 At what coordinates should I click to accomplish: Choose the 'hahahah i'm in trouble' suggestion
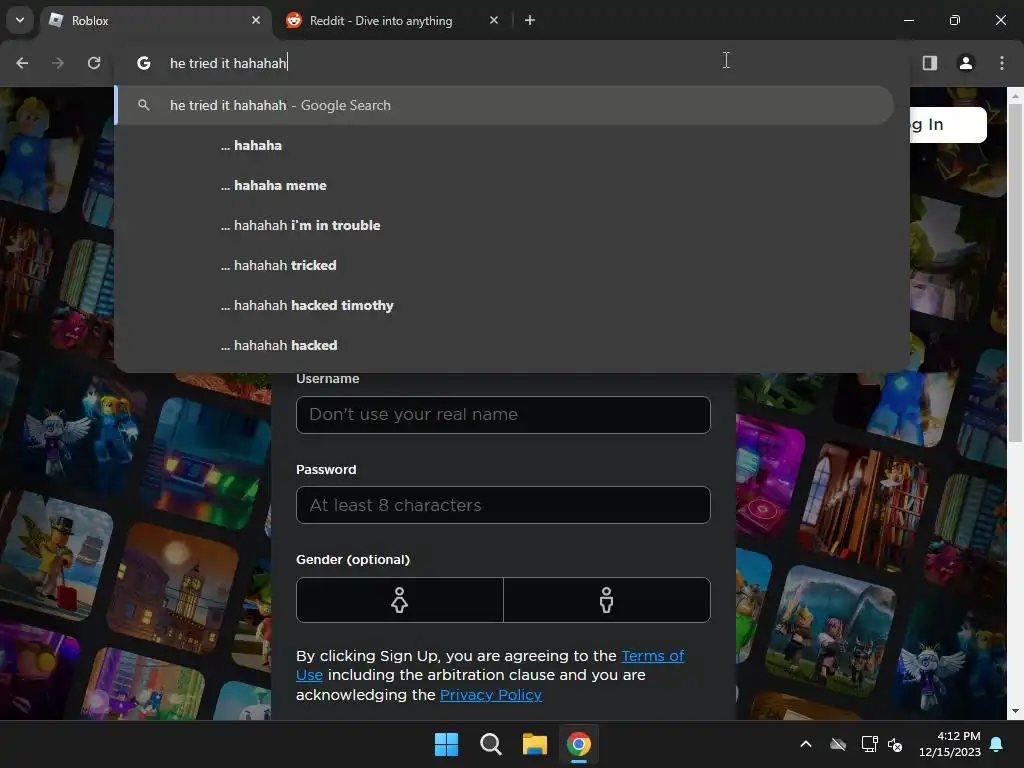[504, 225]
